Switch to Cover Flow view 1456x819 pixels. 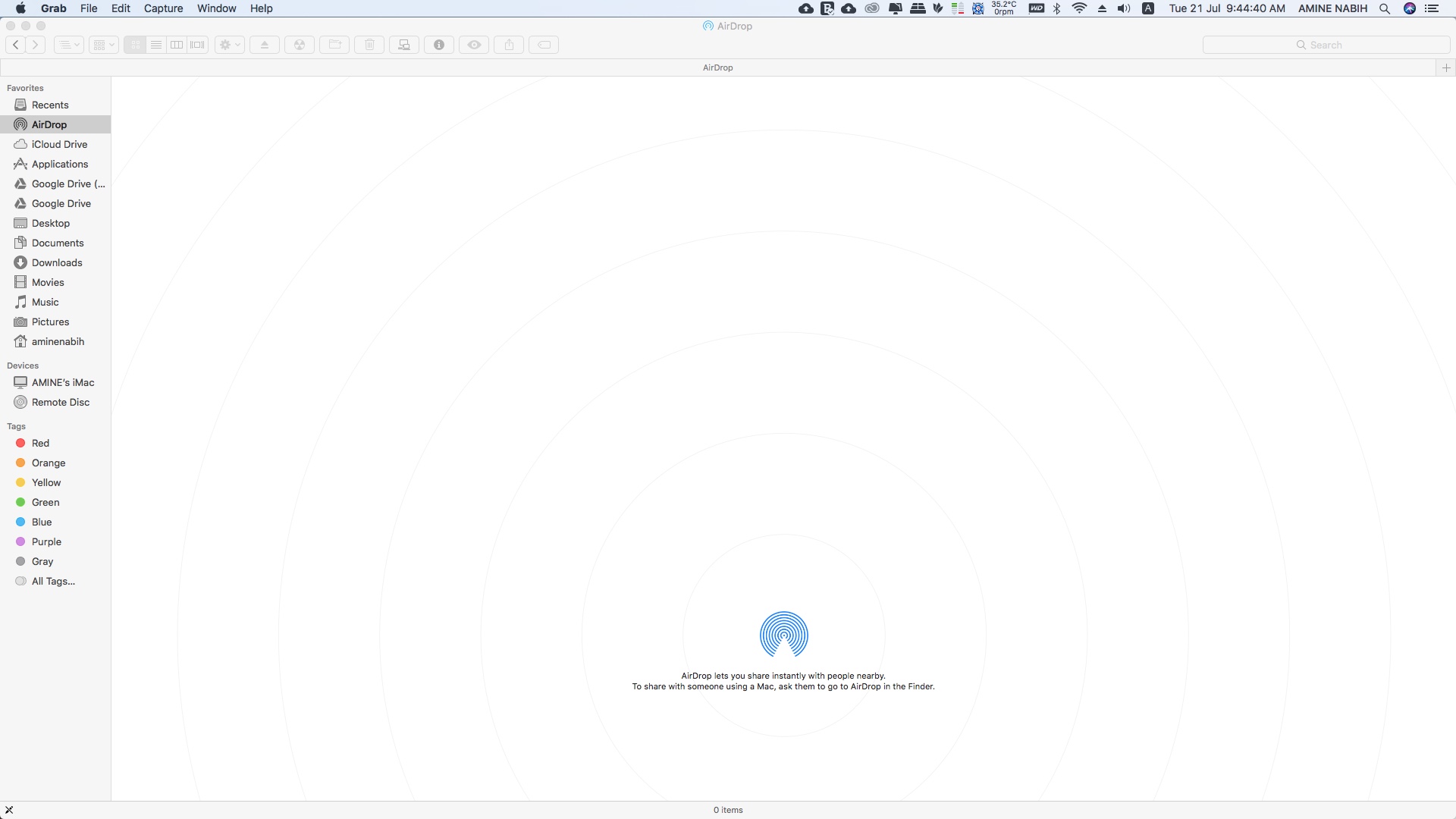point(197,45)
